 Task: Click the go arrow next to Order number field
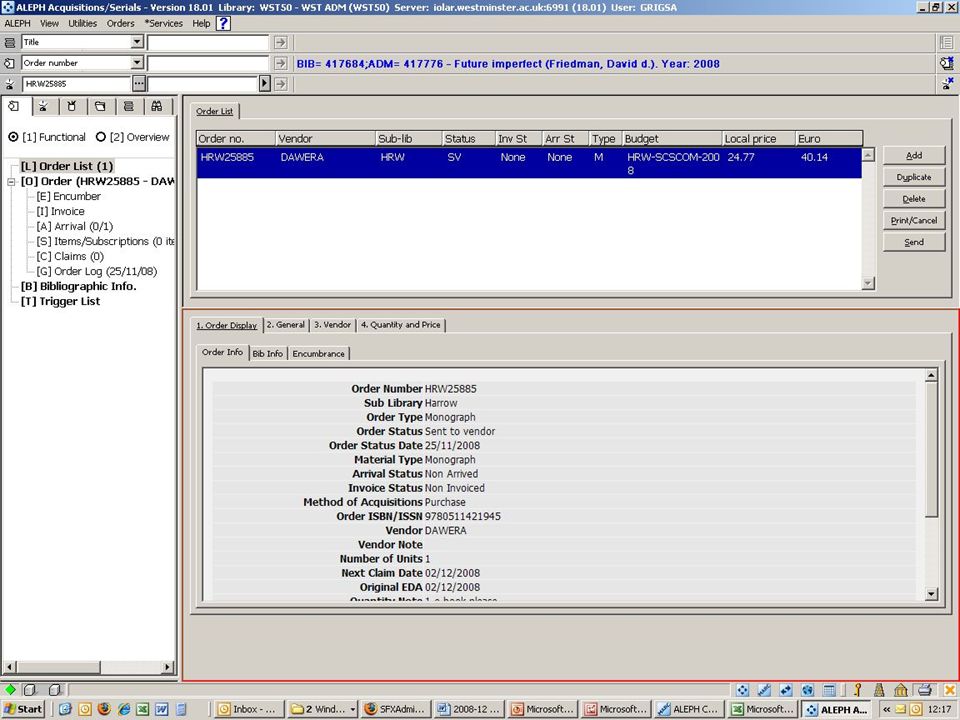(280, 63)
